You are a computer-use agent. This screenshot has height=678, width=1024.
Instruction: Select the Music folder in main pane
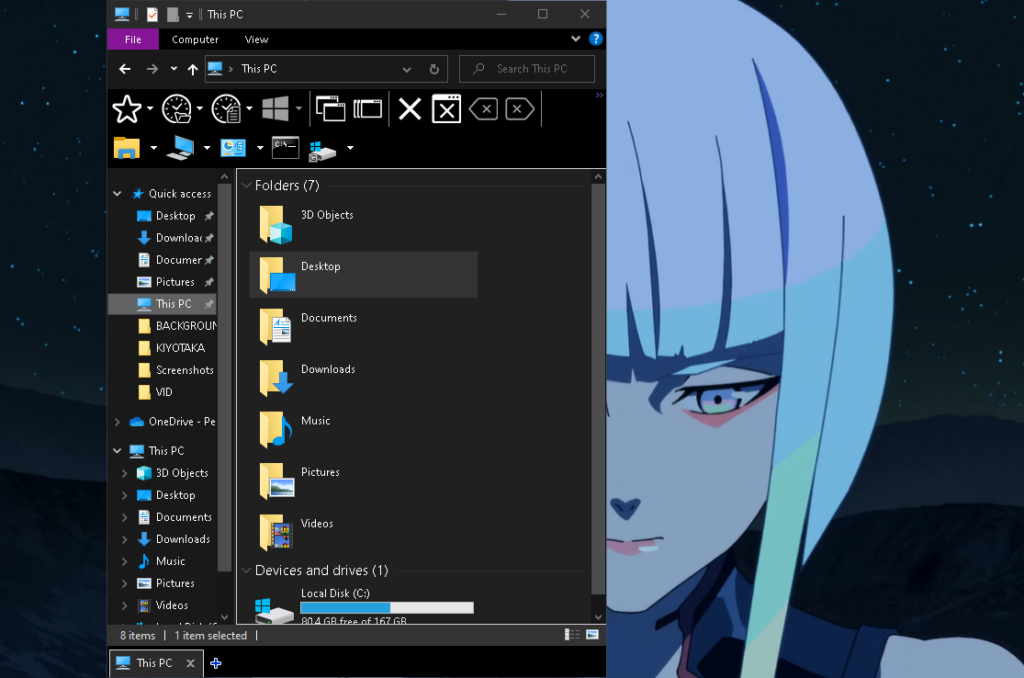363,429
